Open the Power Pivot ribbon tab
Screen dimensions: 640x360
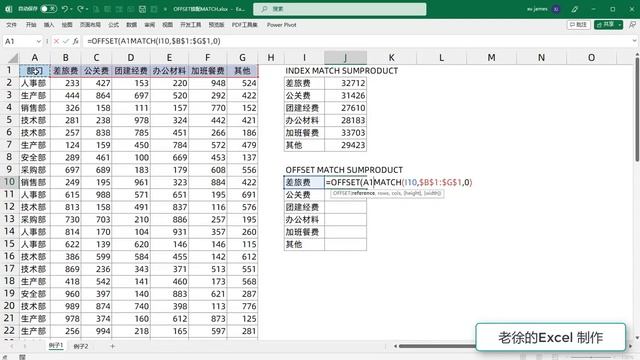pyautogui.click(x=282, y=25)
